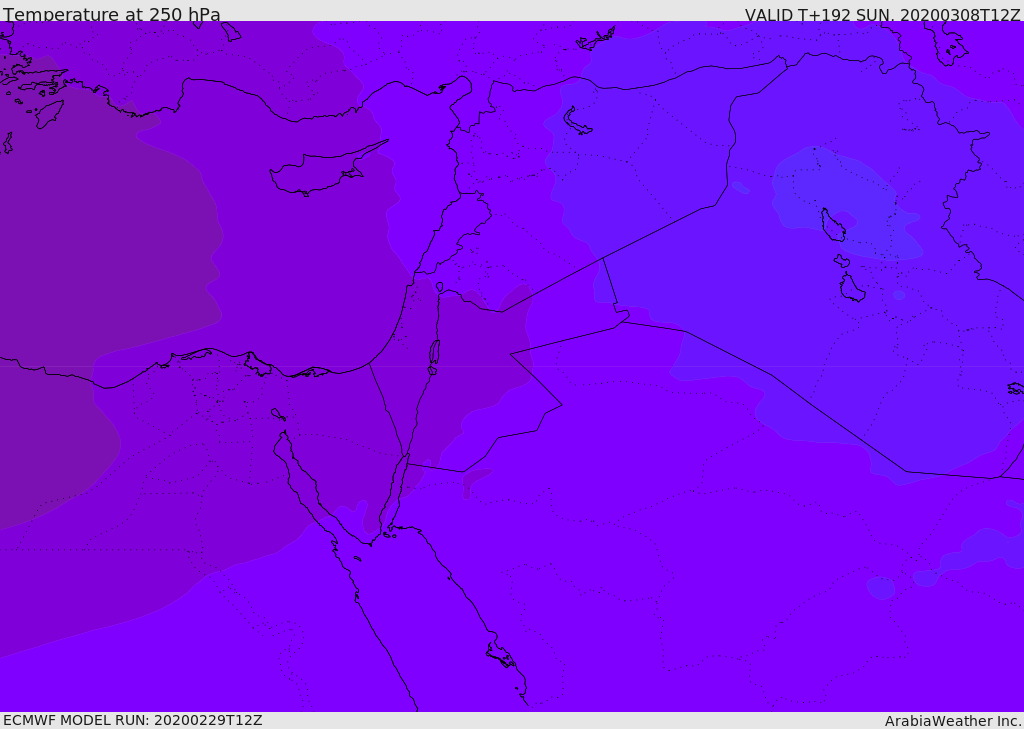Click the ECMWF MODEL RUN text
The height and width of the screenshot is (729, 1024).
[x=133, y=720]
